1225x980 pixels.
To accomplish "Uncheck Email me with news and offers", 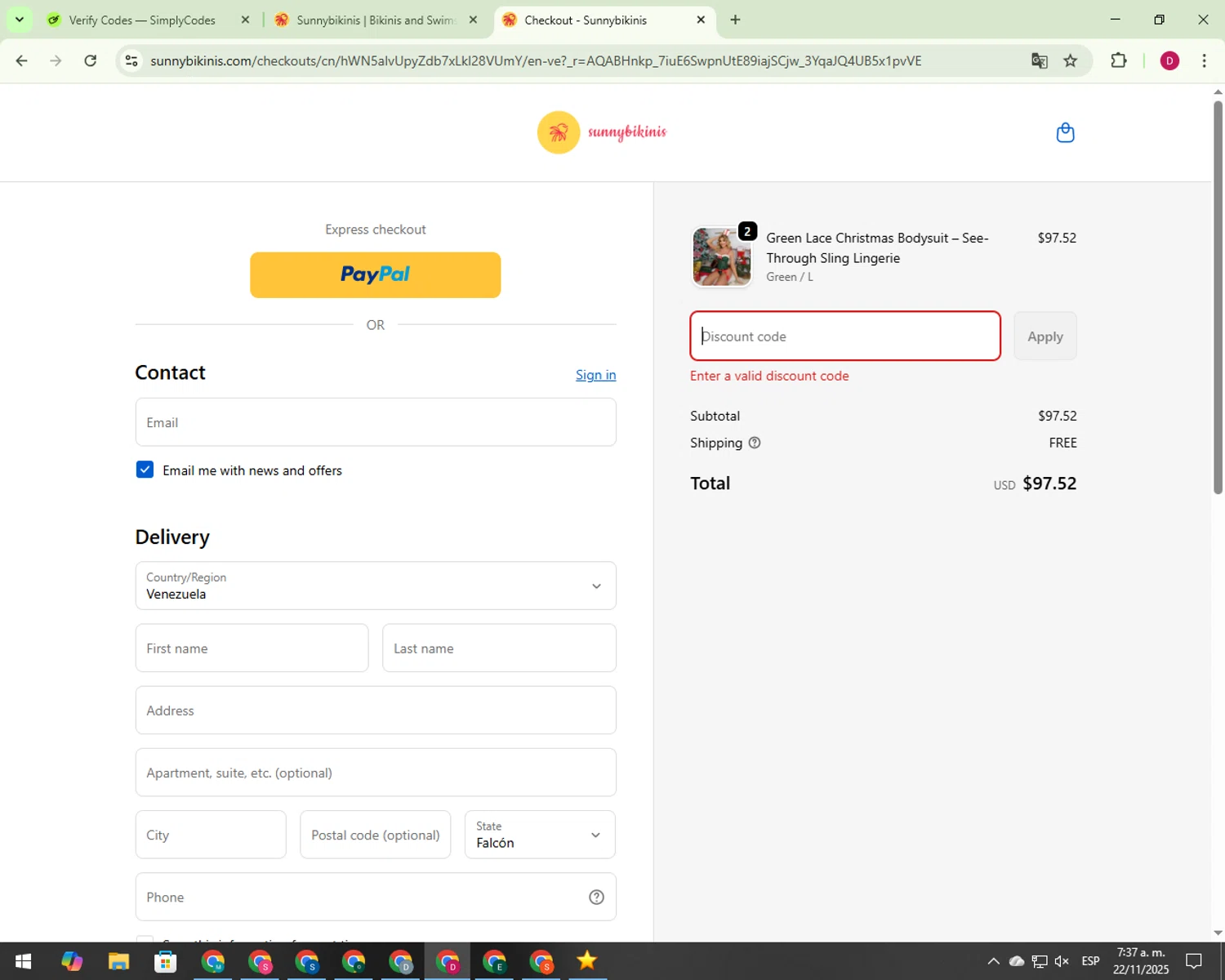I will pos(145,470).
